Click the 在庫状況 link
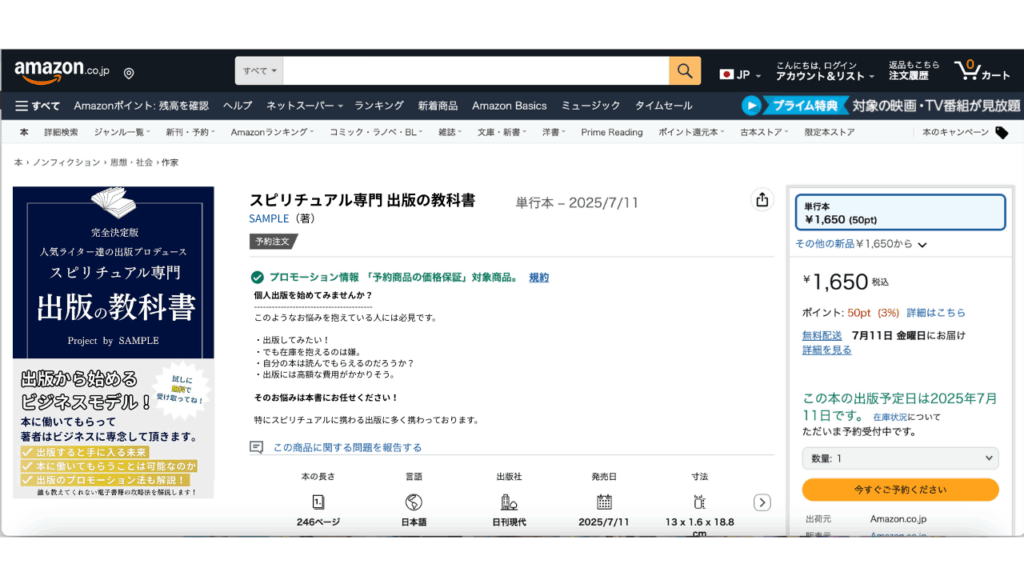Screen dimensions: 1024x576 click(889, 417)
